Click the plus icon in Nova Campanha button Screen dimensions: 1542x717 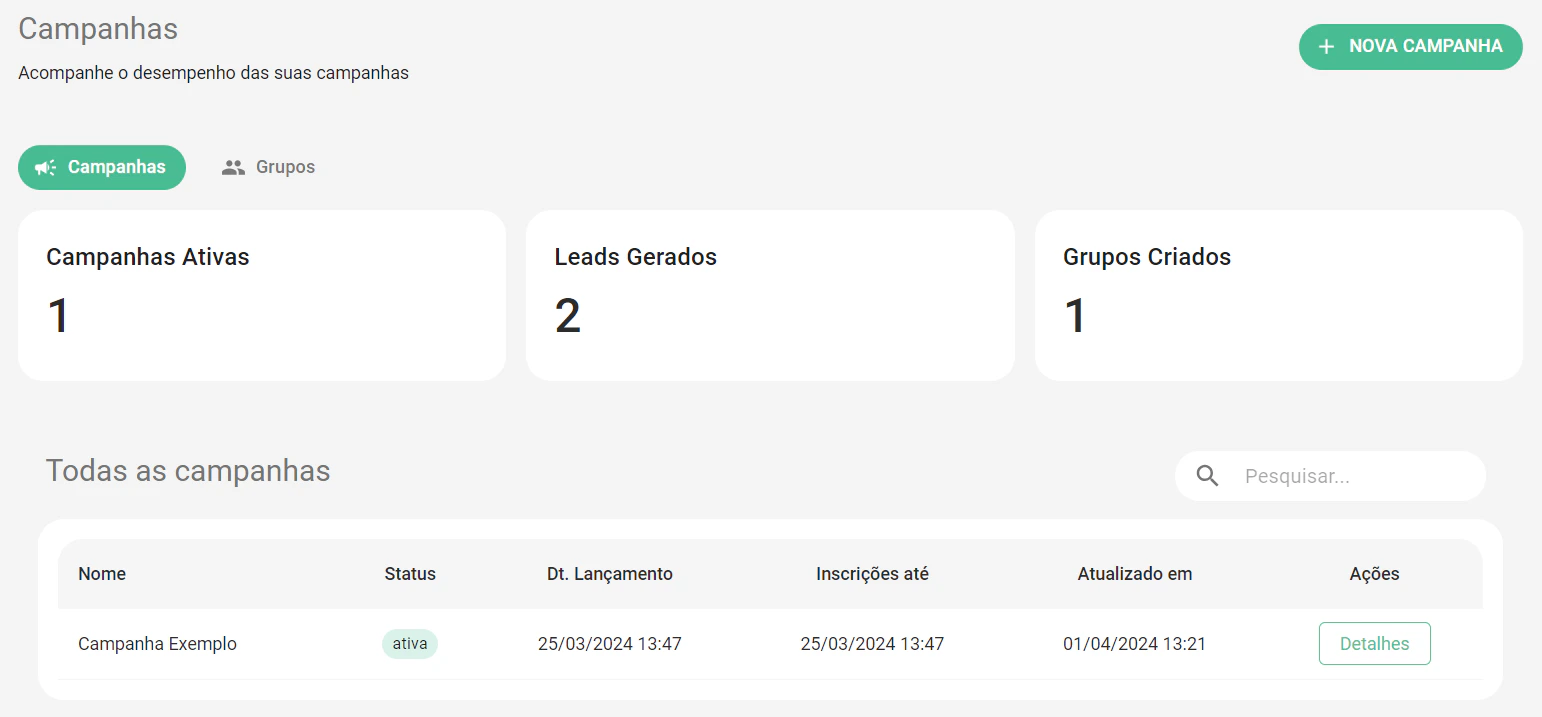click(x=1326, y=46)
